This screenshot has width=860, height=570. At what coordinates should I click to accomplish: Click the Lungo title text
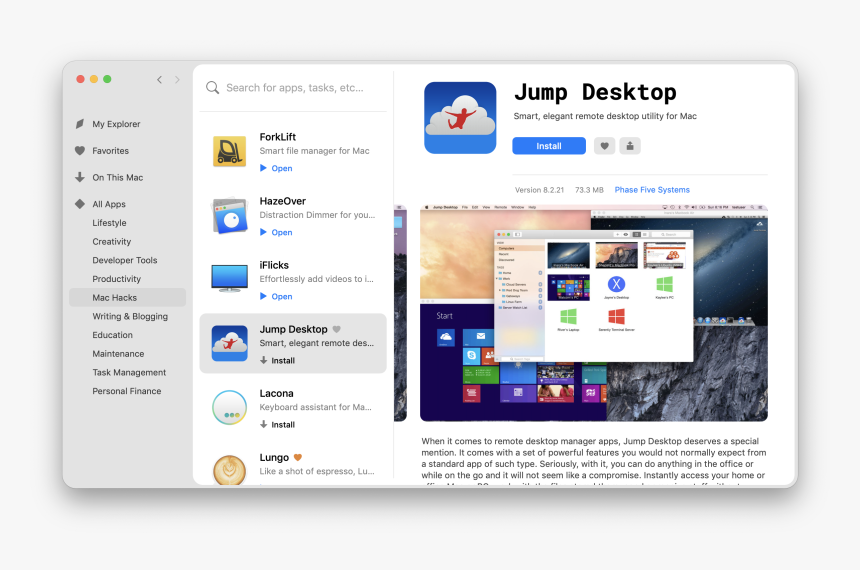[x=274, y=458]
